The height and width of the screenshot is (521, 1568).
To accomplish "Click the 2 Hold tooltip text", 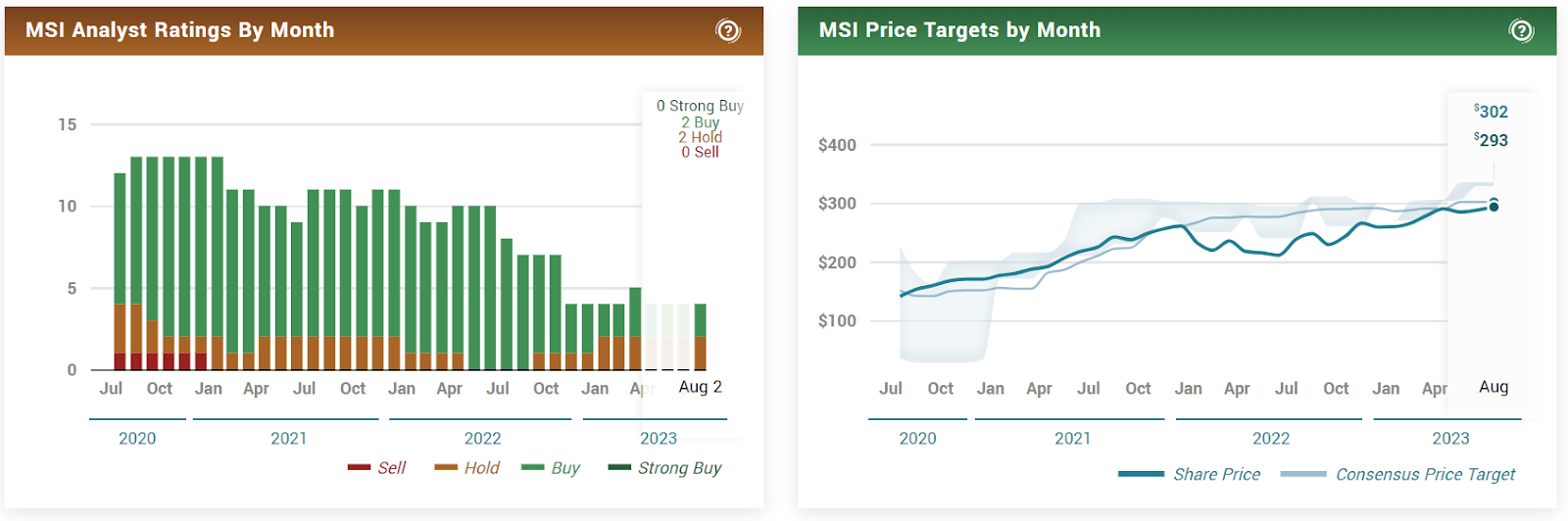I will (x=701, y=137).
